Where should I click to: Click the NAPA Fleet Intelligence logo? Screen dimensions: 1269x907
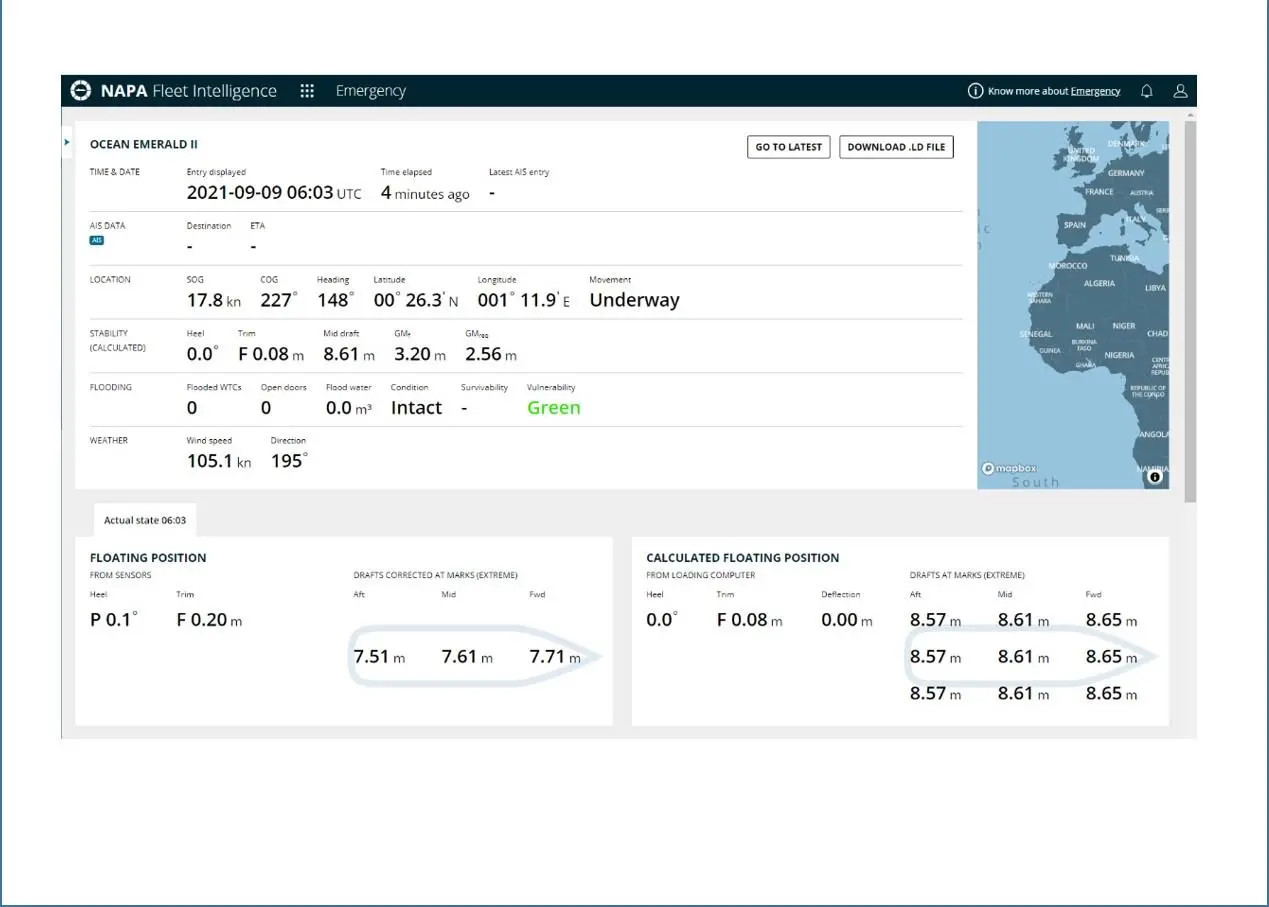[173, 91]
